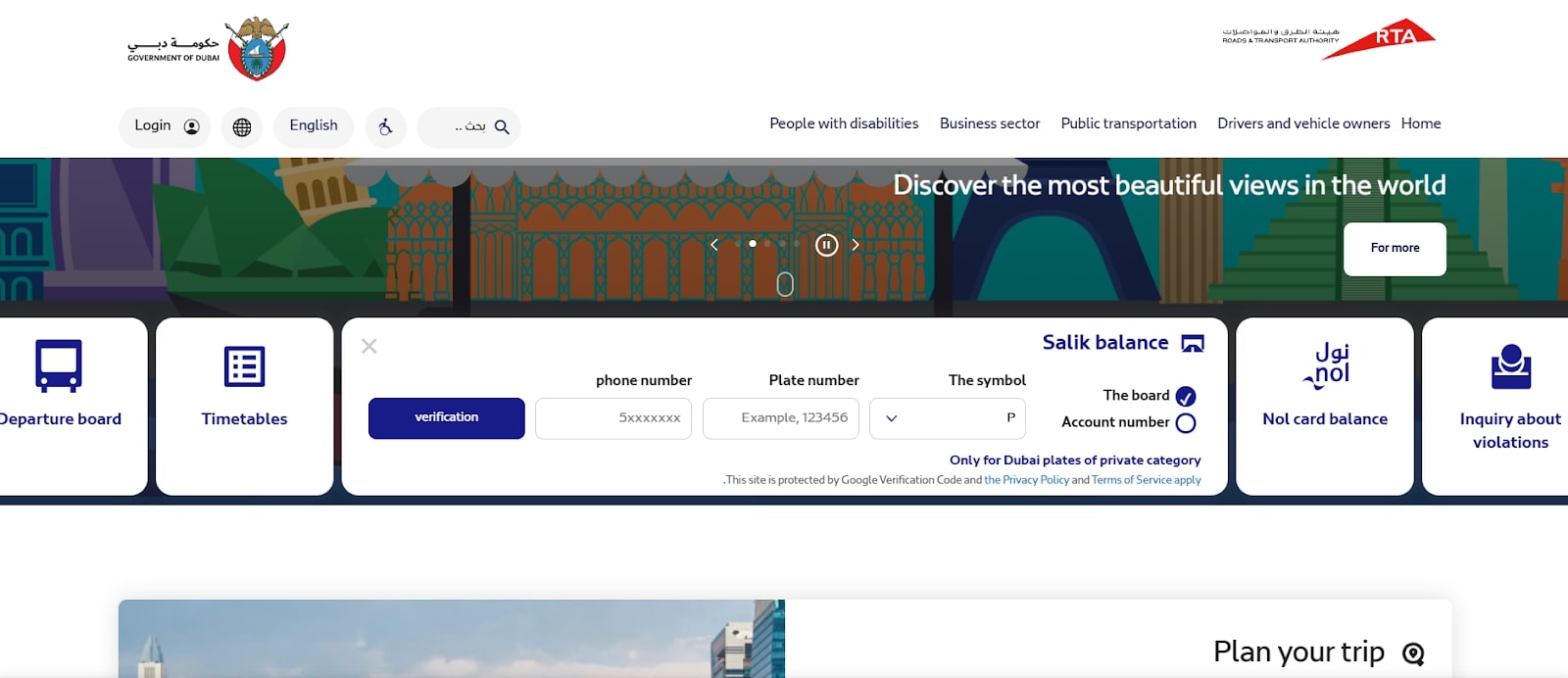
Task: Go to Home menu item
Action: 1421,123
